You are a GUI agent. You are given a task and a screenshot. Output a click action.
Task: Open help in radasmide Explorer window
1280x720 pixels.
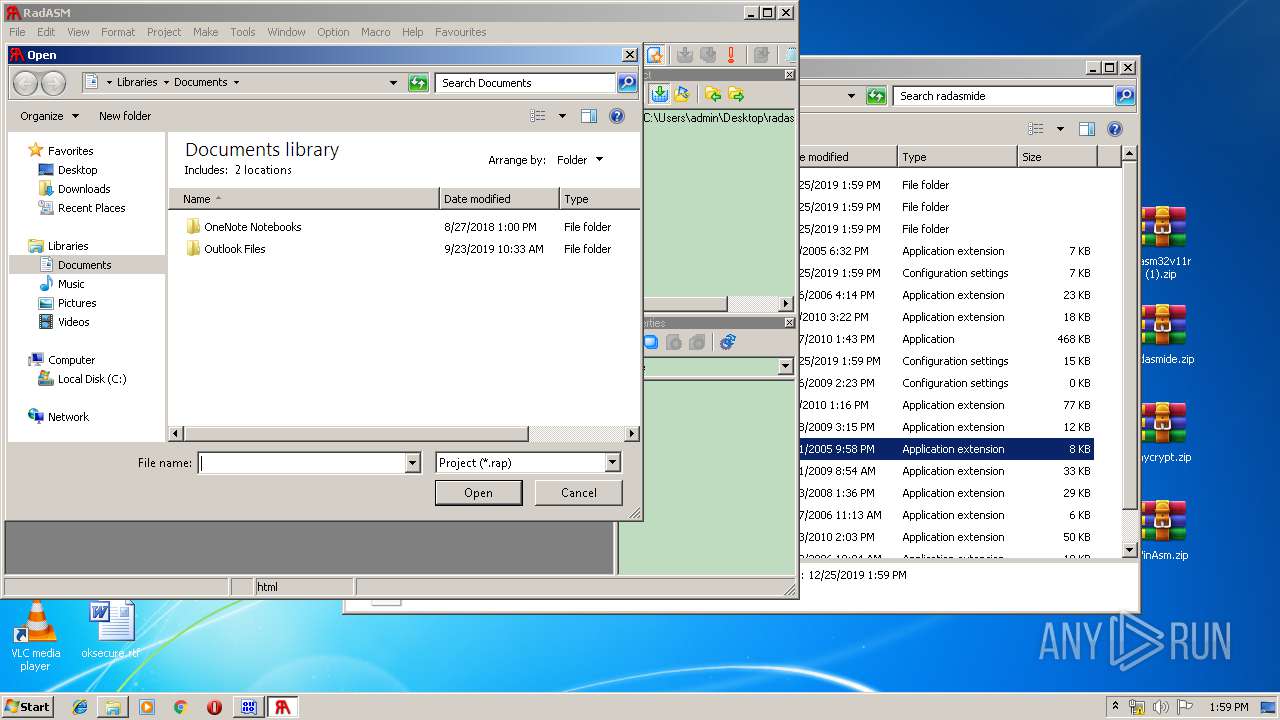pyautogui.click(x=1115, y=129)
